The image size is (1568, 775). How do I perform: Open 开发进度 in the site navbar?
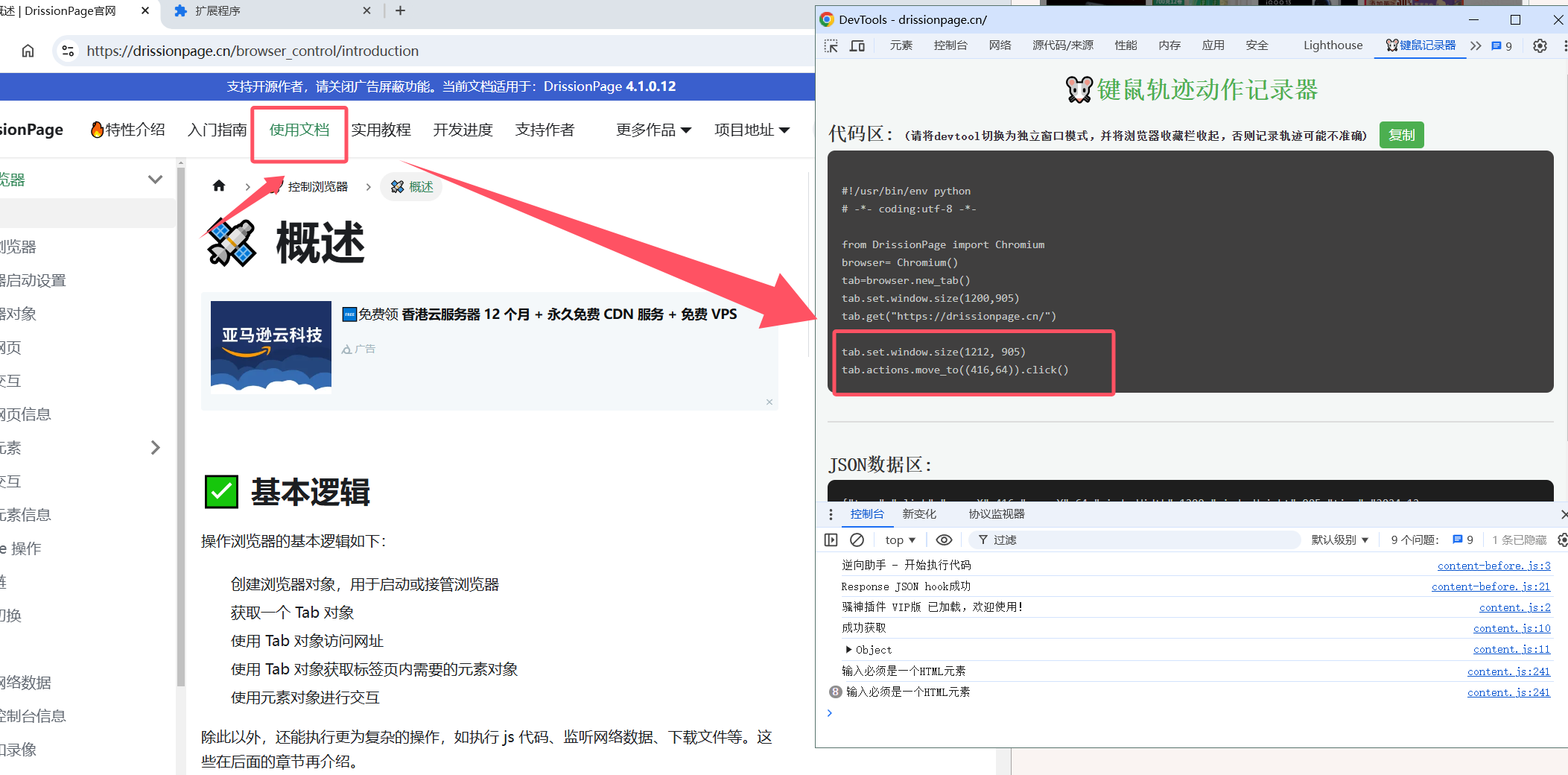point(463,130)
